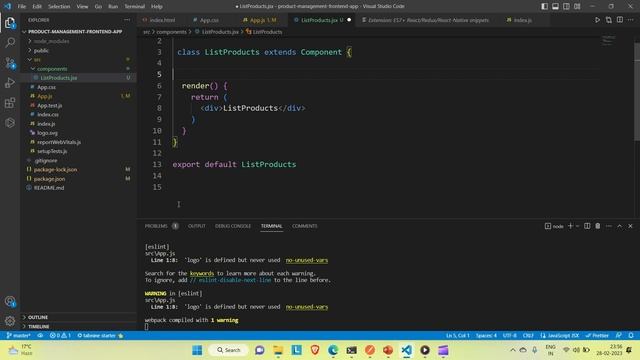This screenshot has width=640, height=360.
Task: Open the Comments panel tab
Action: tap(304, 226)
